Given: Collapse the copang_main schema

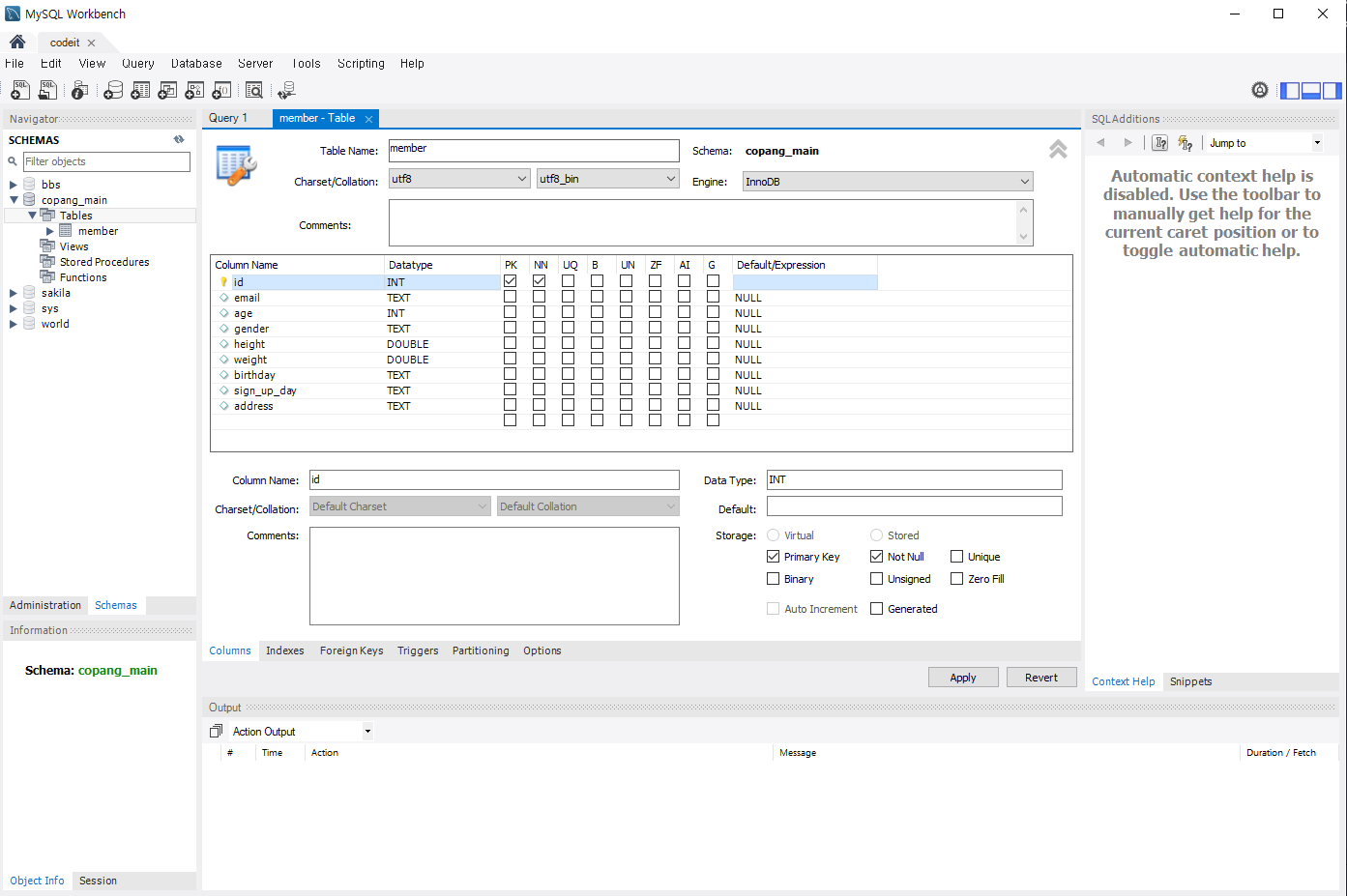Looking at the screenshot, I should point(14,200).
